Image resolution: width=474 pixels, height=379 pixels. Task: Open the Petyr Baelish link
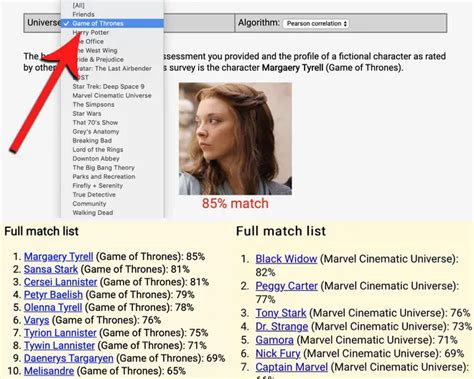tap(53, 294)
